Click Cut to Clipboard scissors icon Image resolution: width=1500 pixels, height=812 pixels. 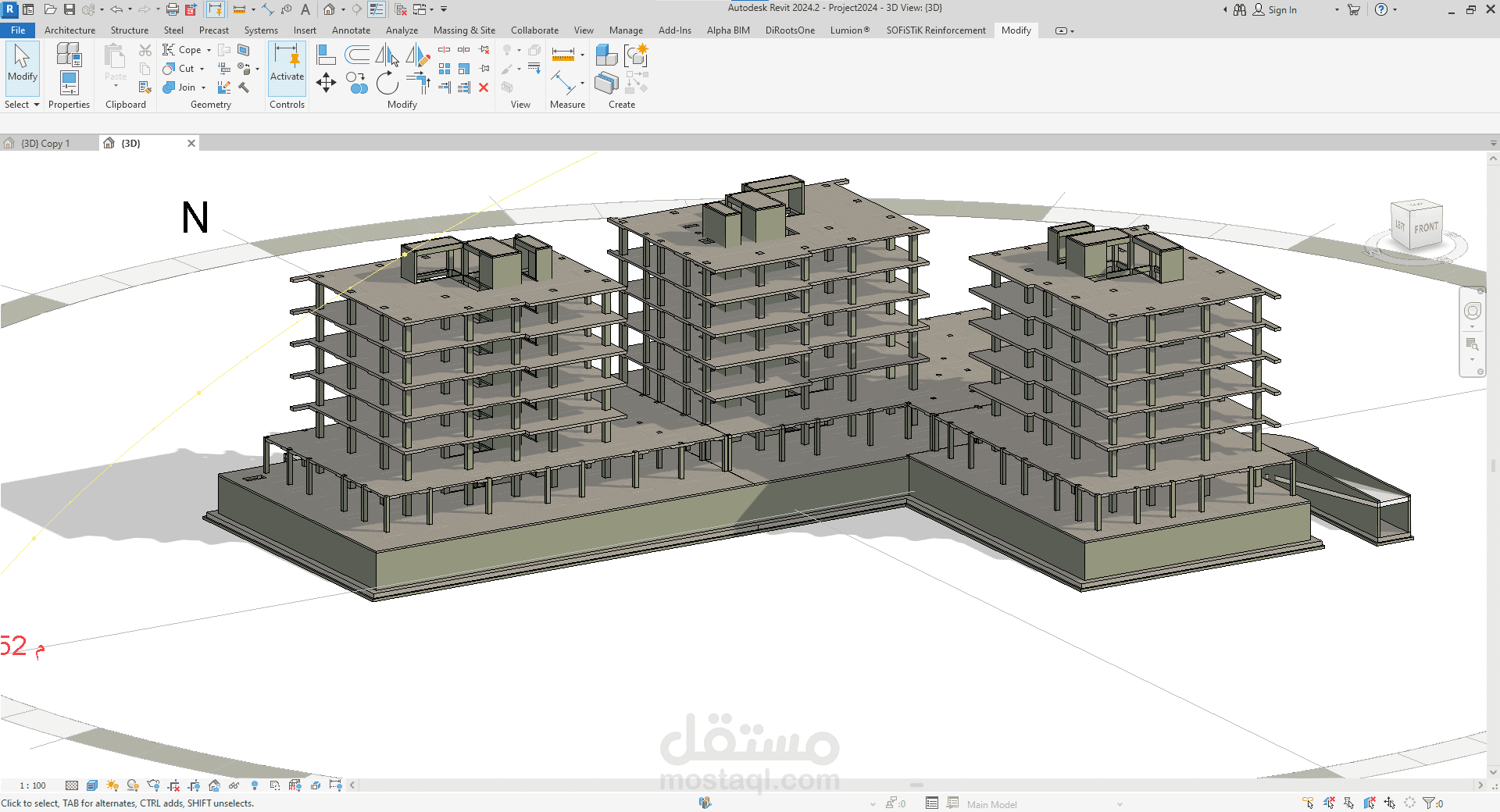click(145, 50)
